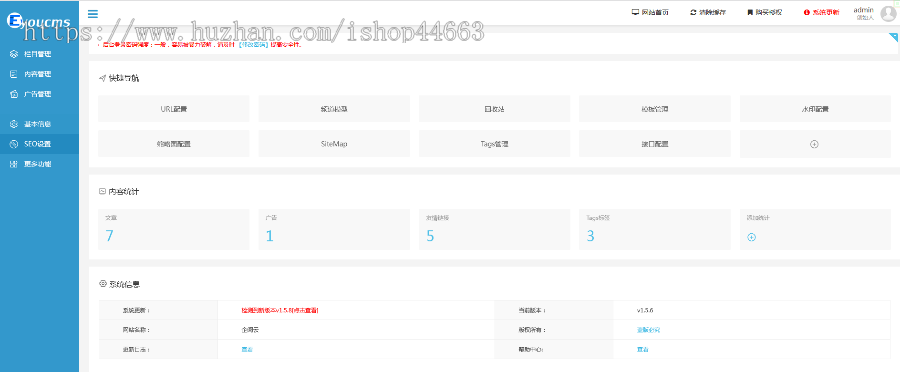Image resolution: width=900 pixels, height=372 pixels.
Task: Open 基本信息 in the sidebar
Action: [x=38, y=124]
